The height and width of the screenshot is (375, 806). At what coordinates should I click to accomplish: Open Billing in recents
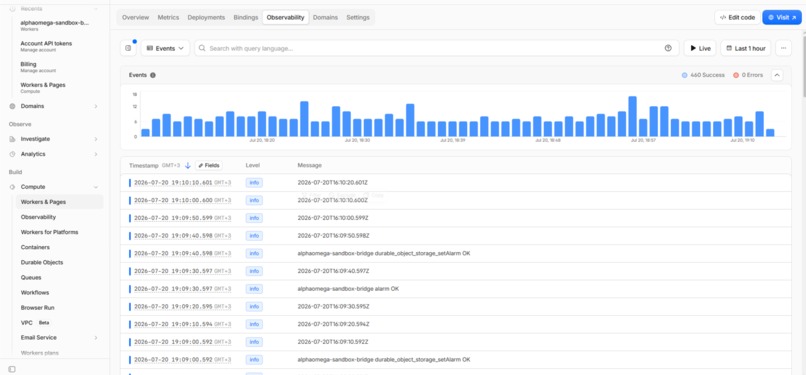coord(38,67)
